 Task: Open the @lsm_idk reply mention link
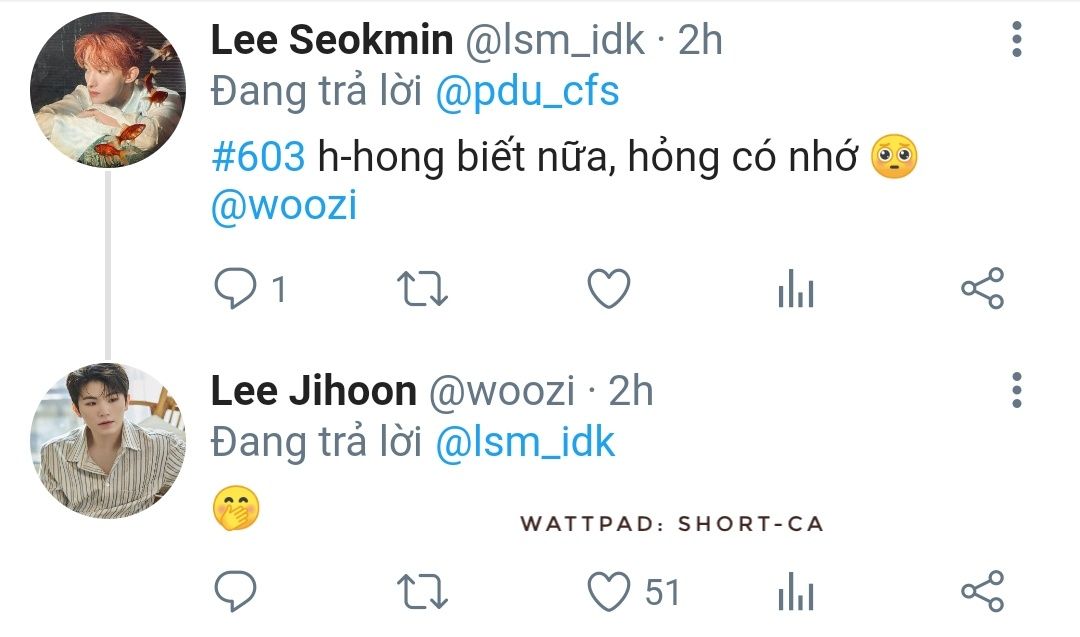(x=525, y=442)
